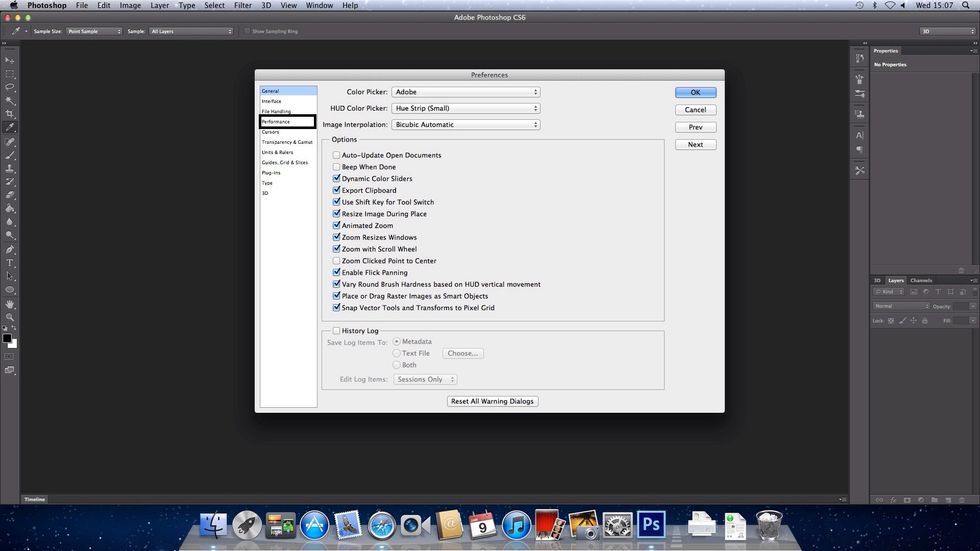The image size is (980, 551).
Task: Select Performance in preferences list
Action: pos(288,122)
